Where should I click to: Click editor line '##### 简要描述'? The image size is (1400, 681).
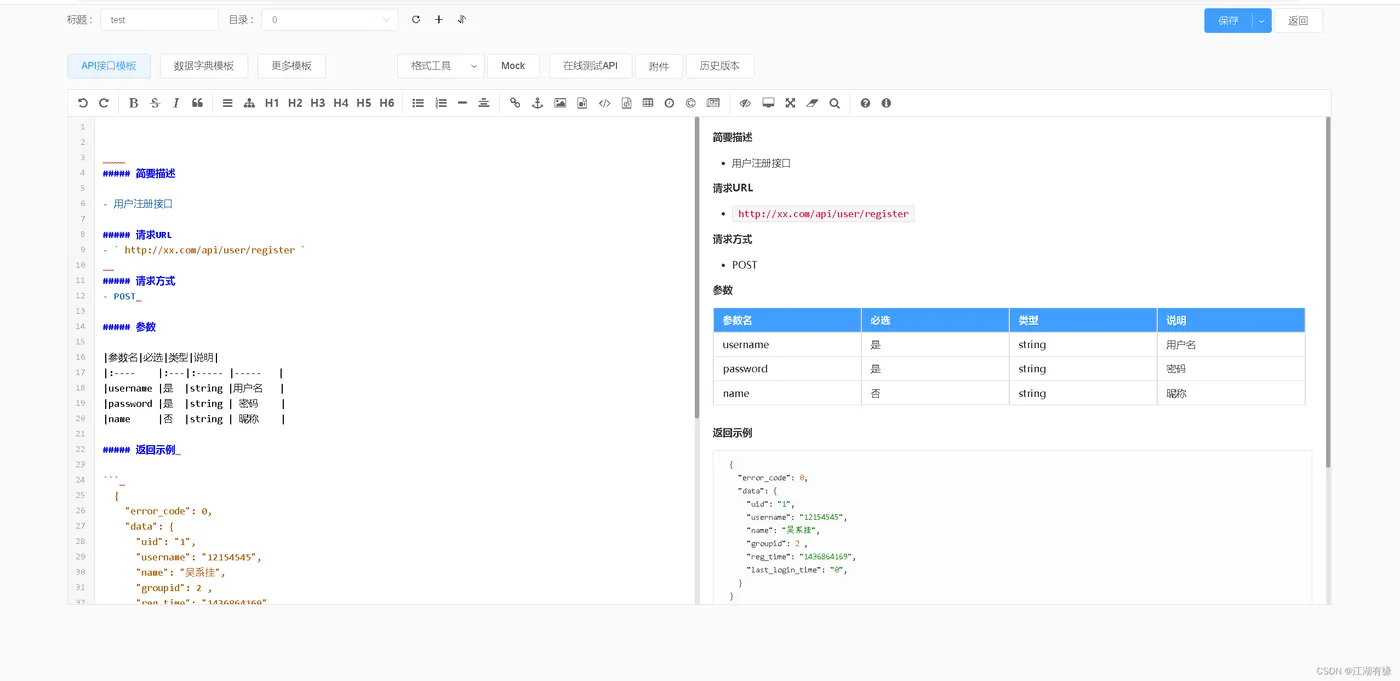pyautogui.click(x=139, y=173)
